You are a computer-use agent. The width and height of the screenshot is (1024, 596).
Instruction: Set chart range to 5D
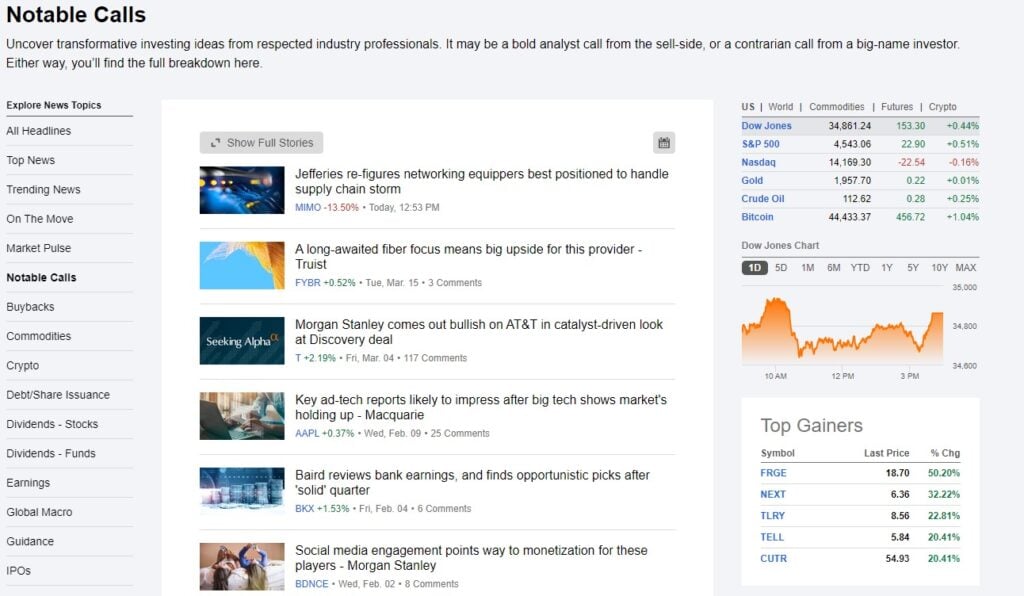pos(780,268)
